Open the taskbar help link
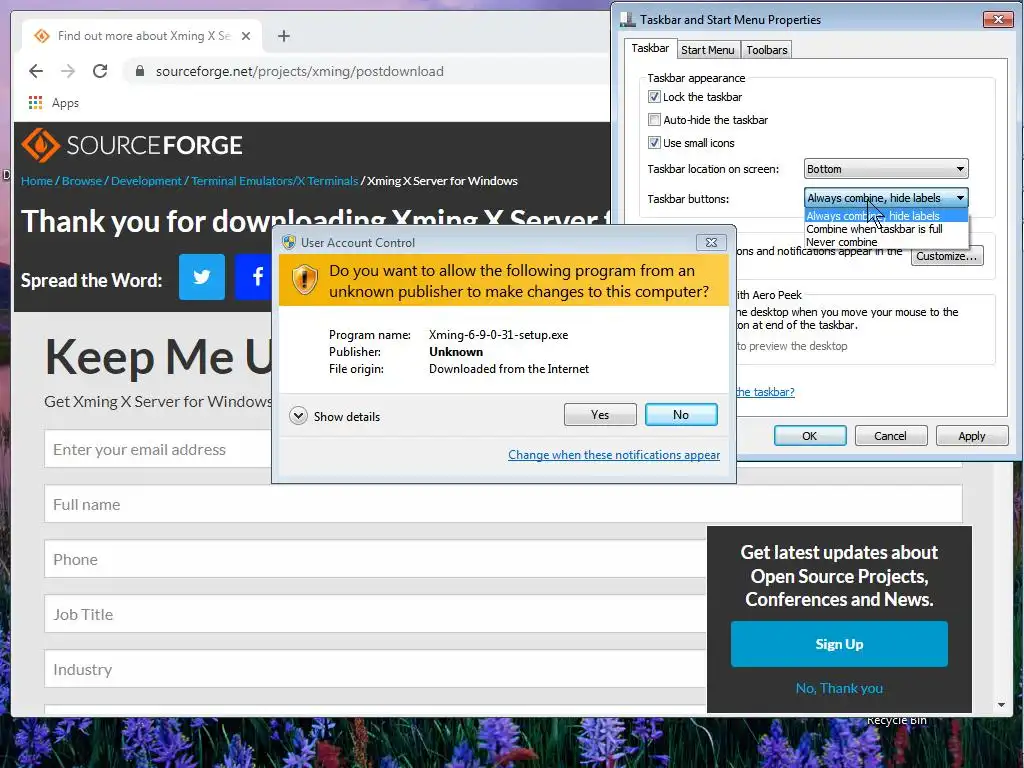Screen dimensions: 1024x768 tap(765, 392)
